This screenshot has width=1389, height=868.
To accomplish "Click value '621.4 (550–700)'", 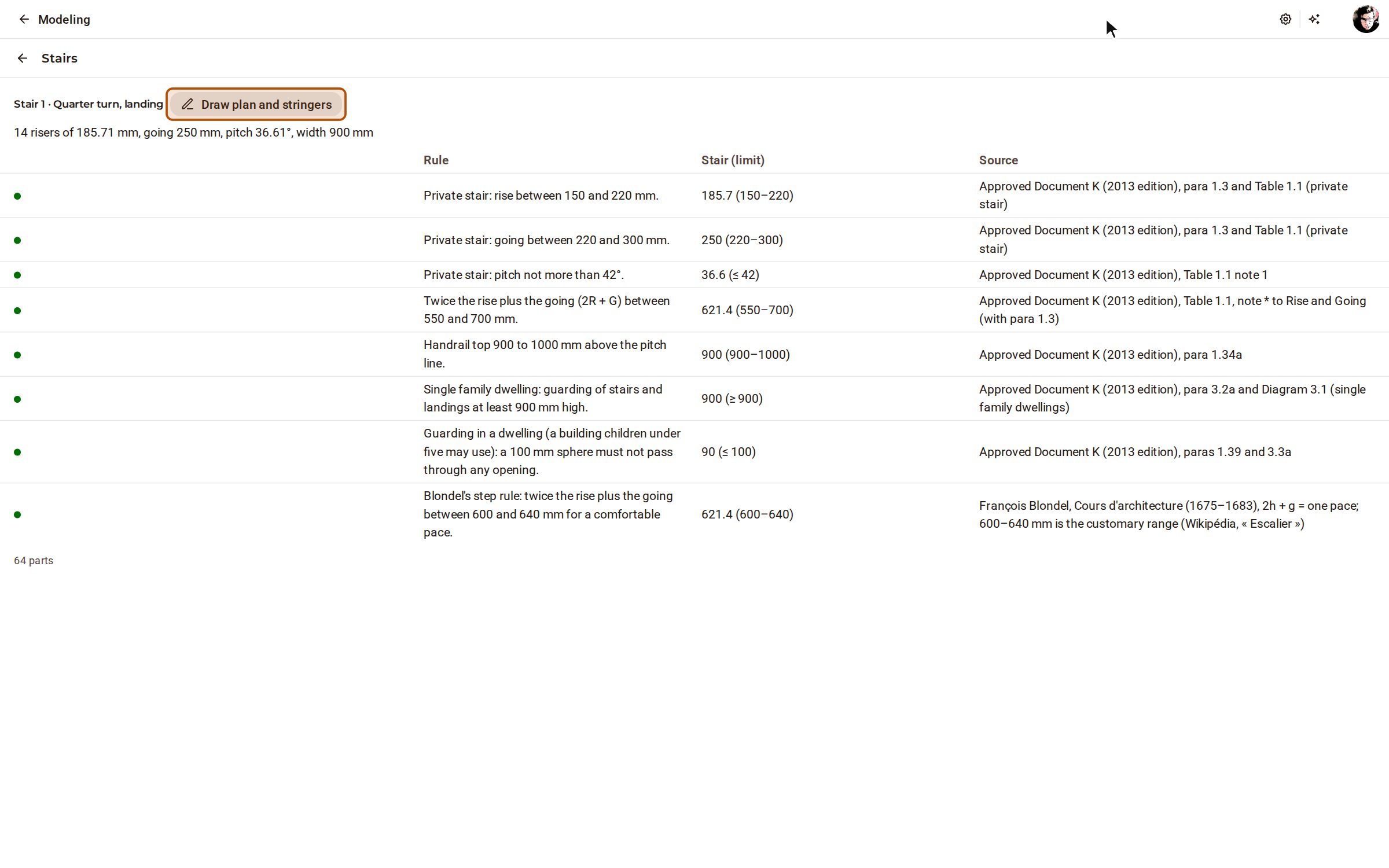I will (x=747, y=310).
